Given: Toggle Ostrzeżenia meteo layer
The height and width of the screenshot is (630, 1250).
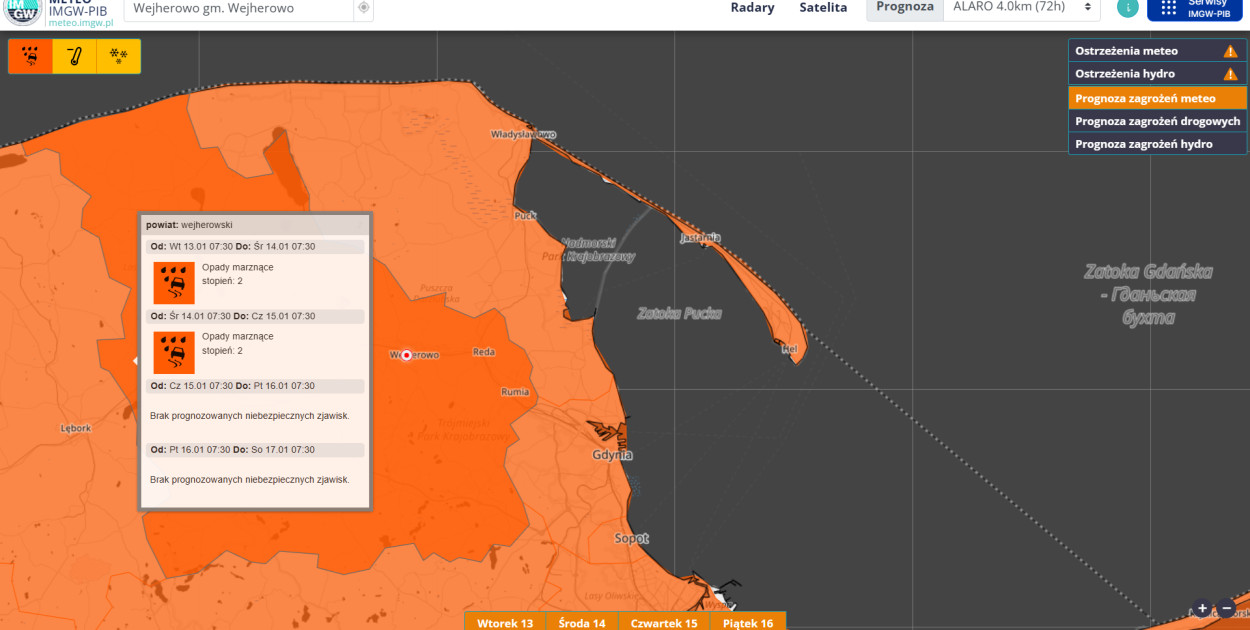Looking at the screenshot, I should tap(1157, 51).
